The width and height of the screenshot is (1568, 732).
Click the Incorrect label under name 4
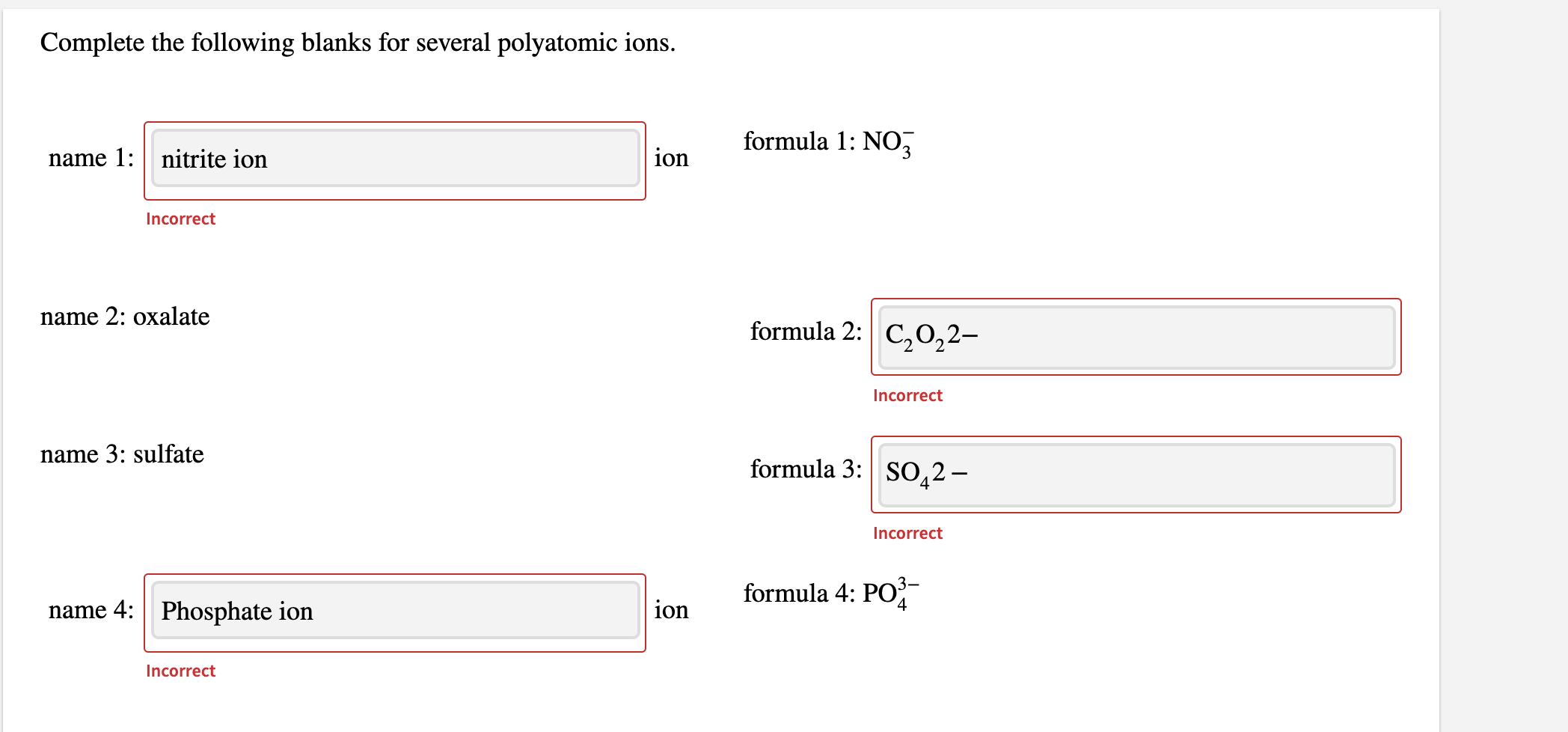(x=180, y=671)
